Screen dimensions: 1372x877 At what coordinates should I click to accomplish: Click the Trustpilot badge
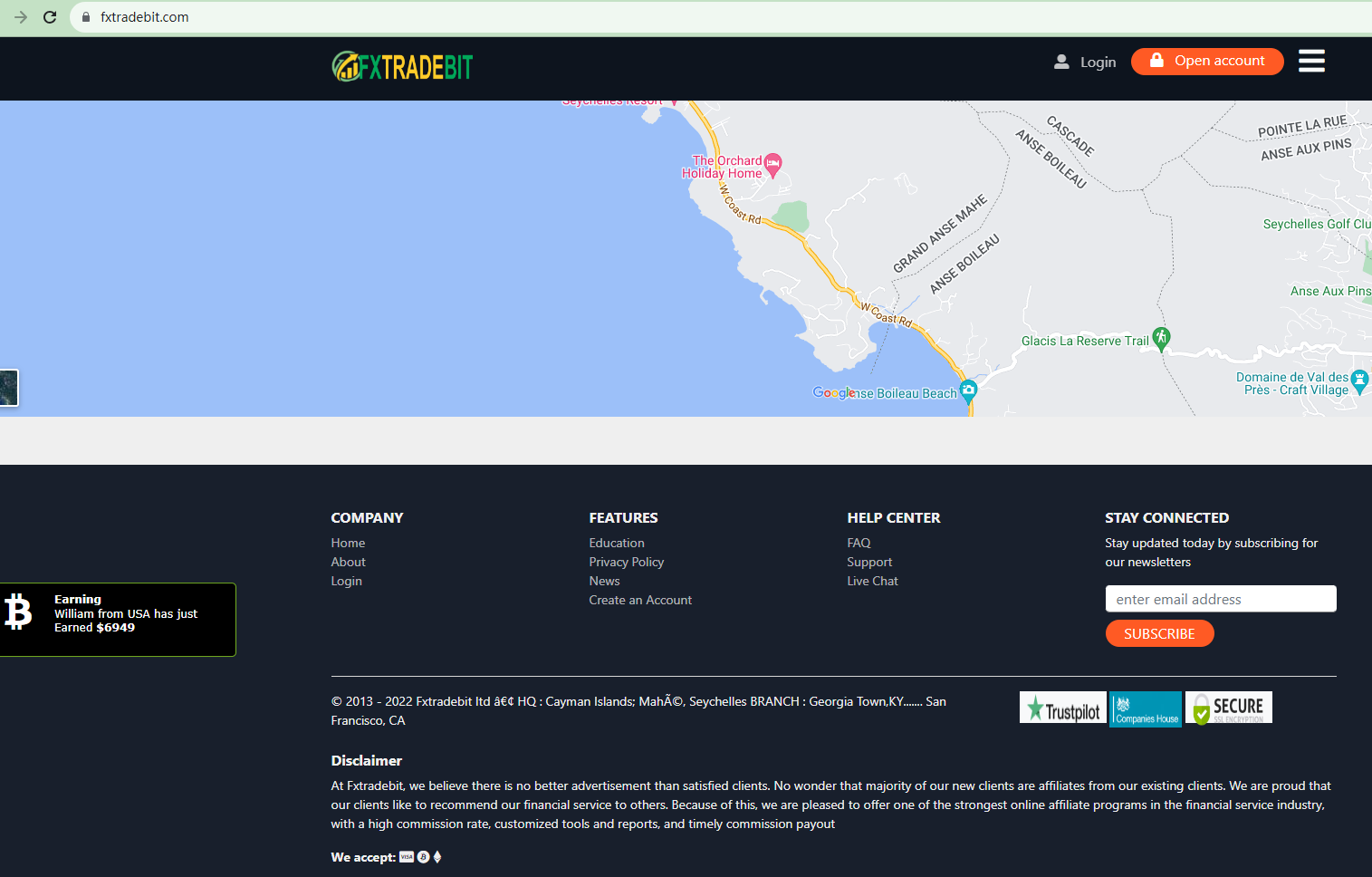[1063, 708]
